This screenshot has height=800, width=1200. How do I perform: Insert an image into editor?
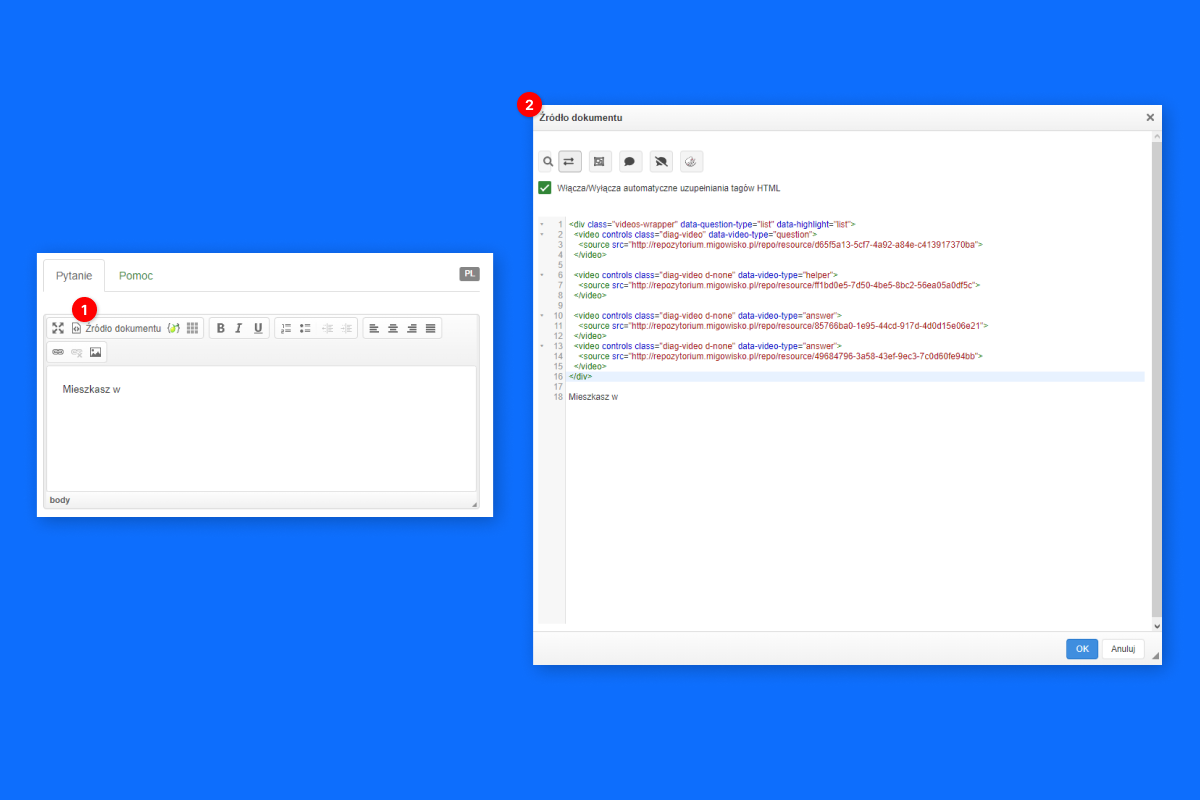[96, 352]
